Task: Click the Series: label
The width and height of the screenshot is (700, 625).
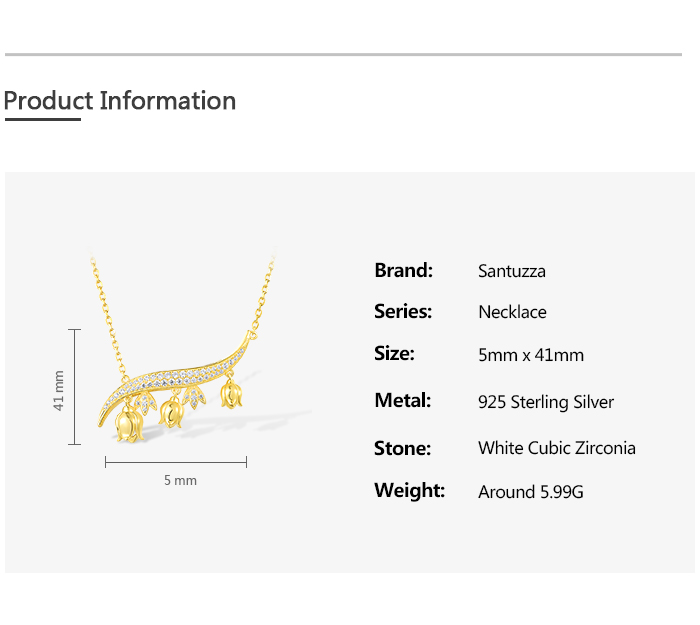Action: pyautogui.click(x=403, y=311)
